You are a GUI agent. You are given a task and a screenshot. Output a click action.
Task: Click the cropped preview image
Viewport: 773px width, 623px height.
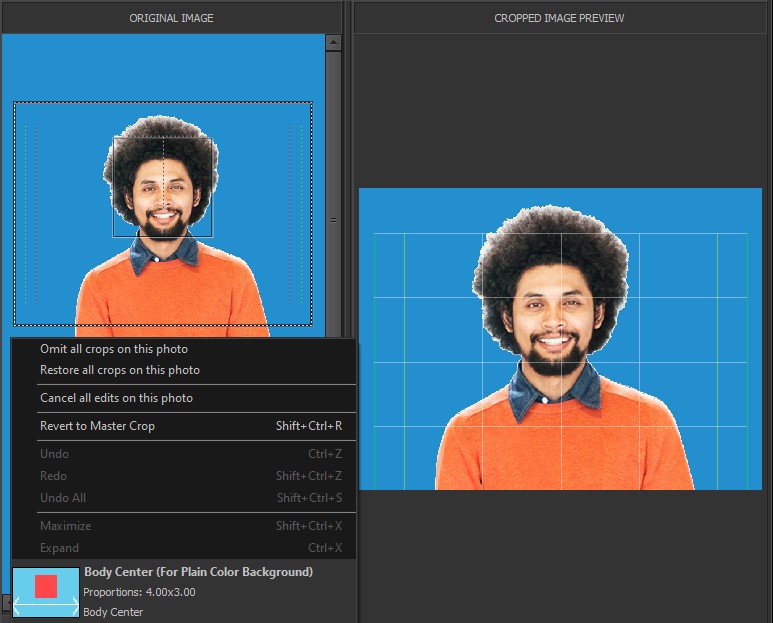pos(559,339)
